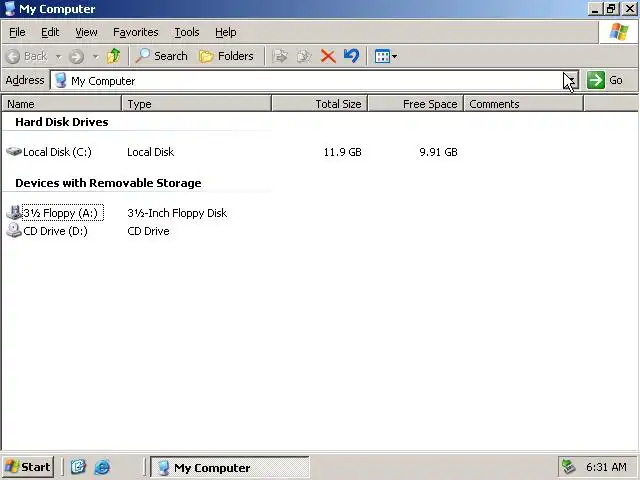This screenshot has width=640, height=480.
Task: Sort by the Type column header
Action: tap(196, 104)
